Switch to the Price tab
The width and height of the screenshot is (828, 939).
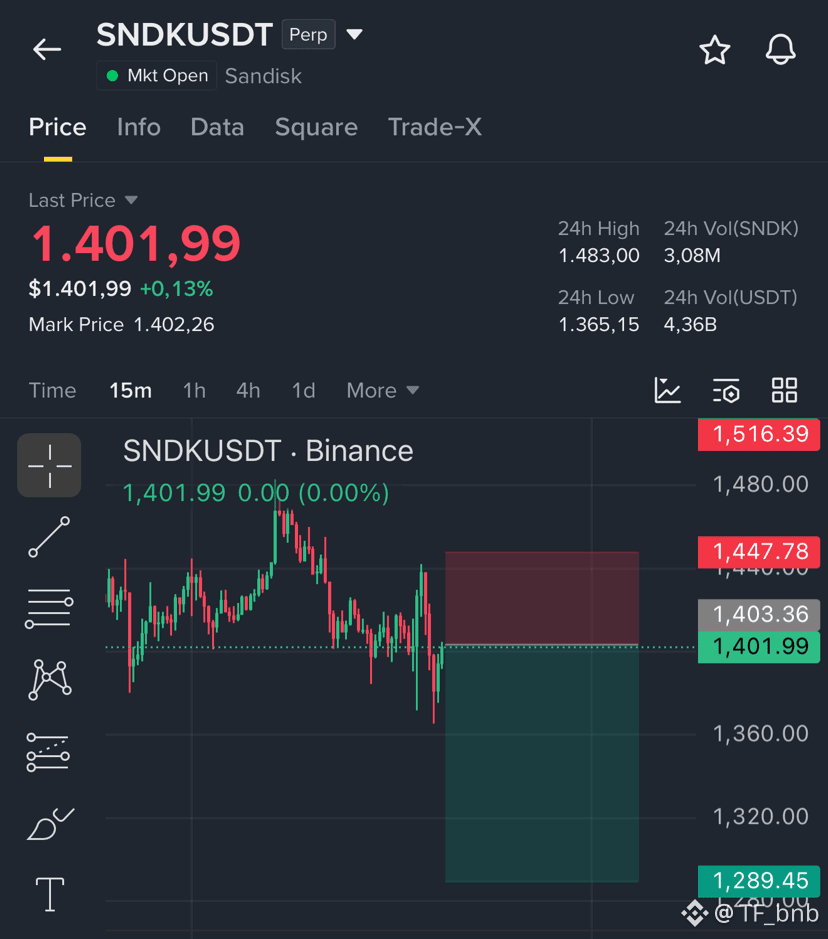(x=57, y=127)
